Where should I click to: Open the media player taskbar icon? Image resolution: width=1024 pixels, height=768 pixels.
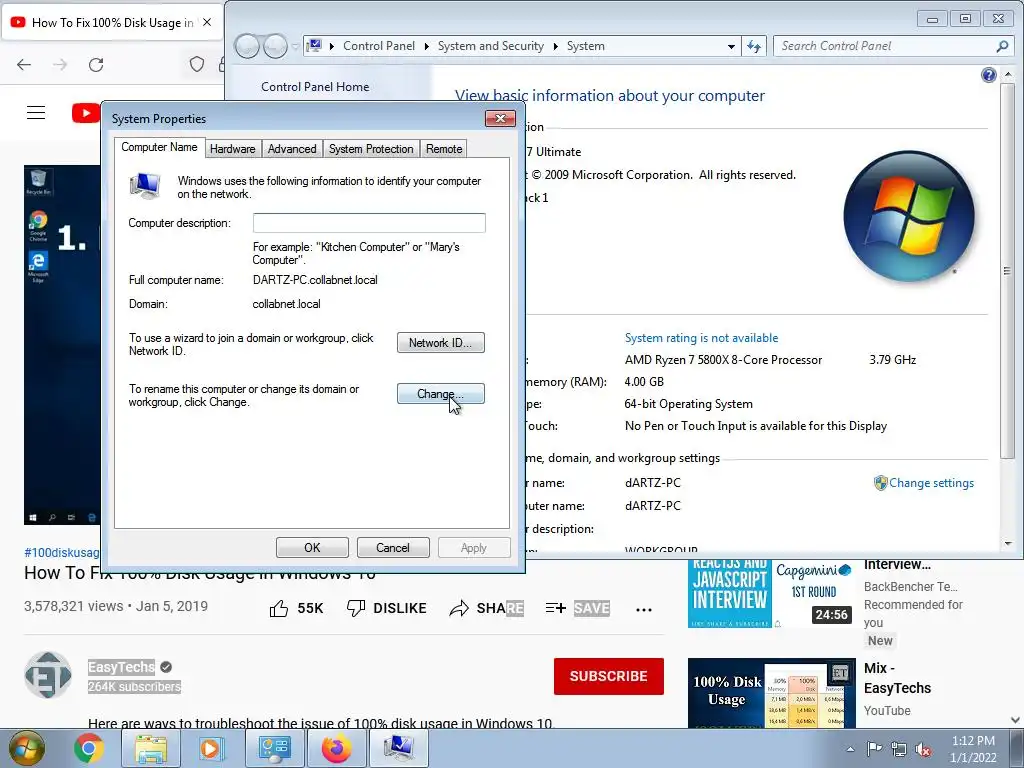click(211, 748)
